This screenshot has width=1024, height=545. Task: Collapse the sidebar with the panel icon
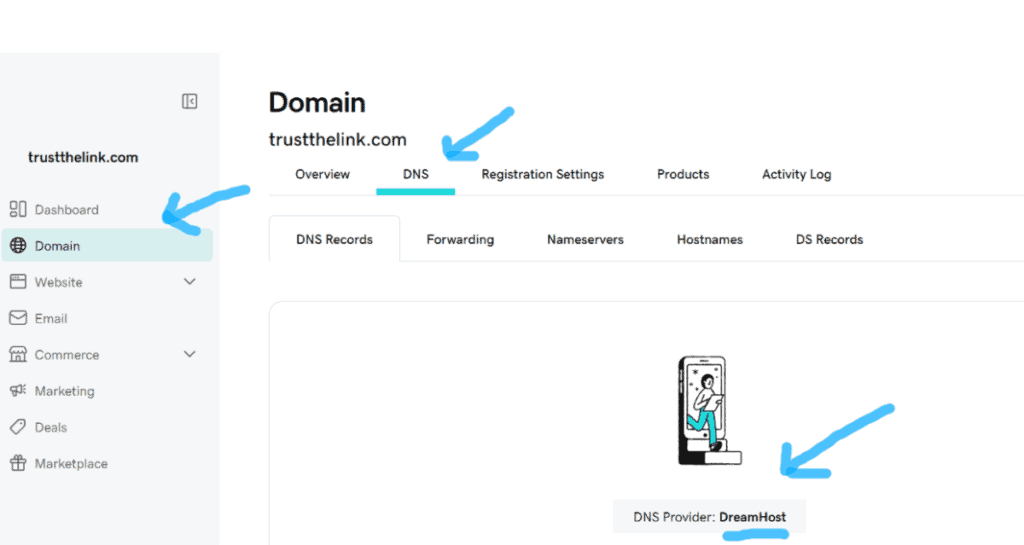click(x=189, y=101)
